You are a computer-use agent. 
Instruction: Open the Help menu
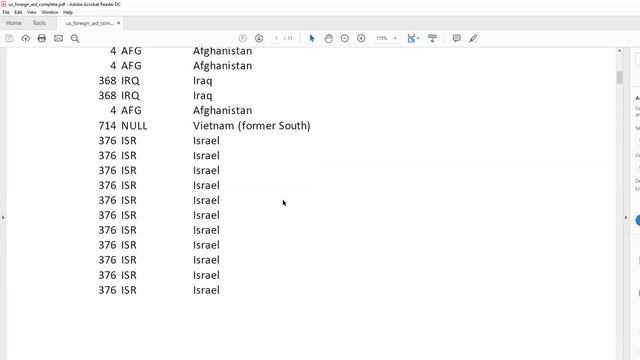tap(68, 12)
